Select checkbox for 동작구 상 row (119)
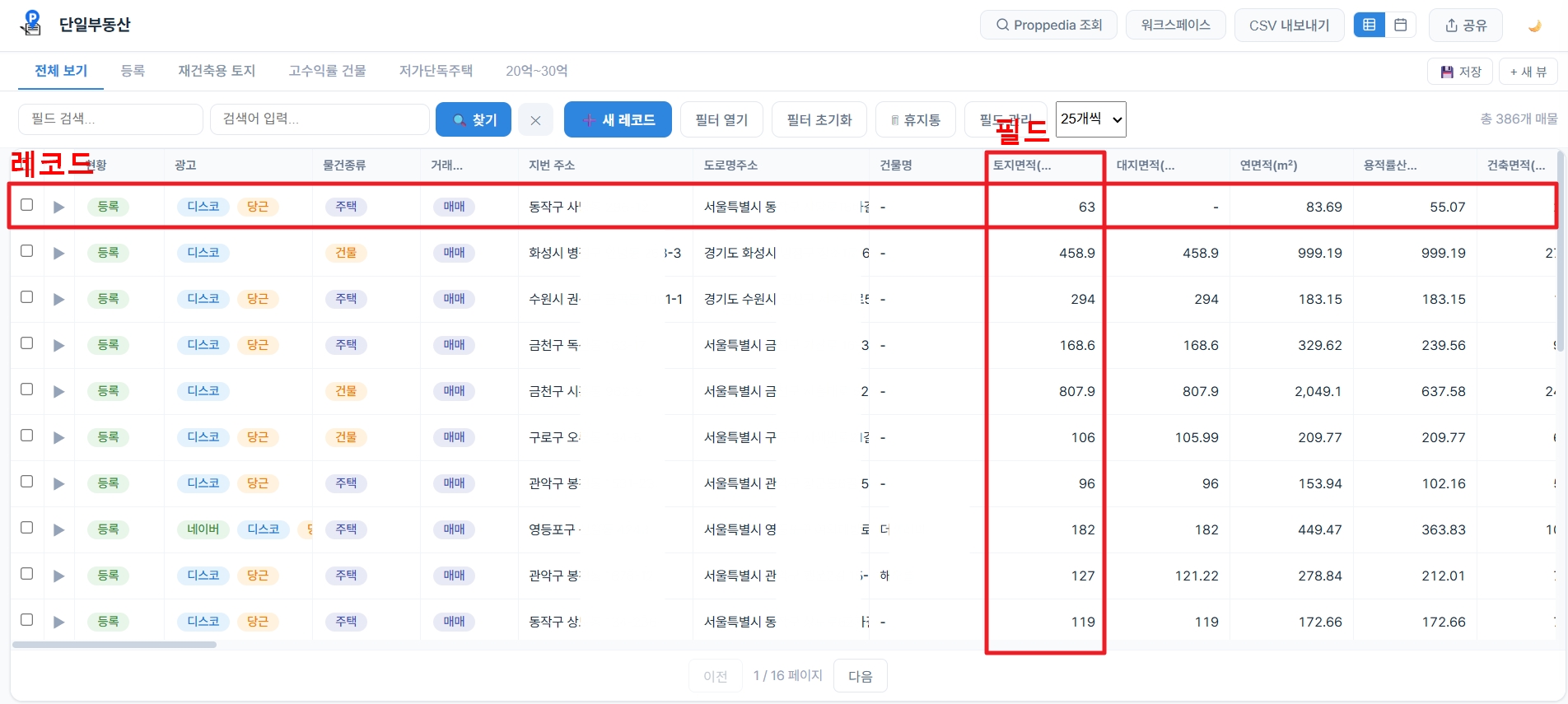 [27, 620]
